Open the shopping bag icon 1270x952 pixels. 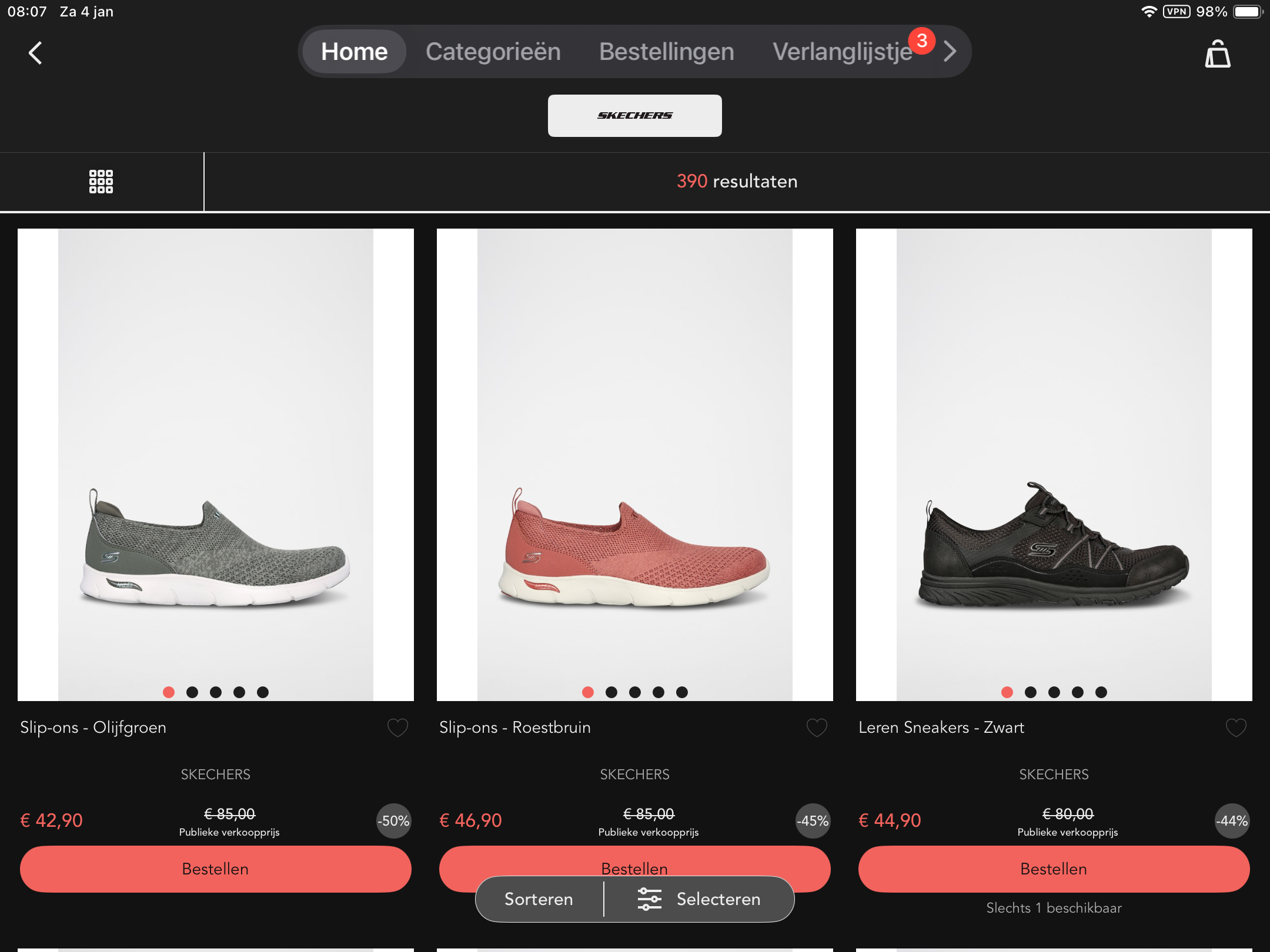1217,53
